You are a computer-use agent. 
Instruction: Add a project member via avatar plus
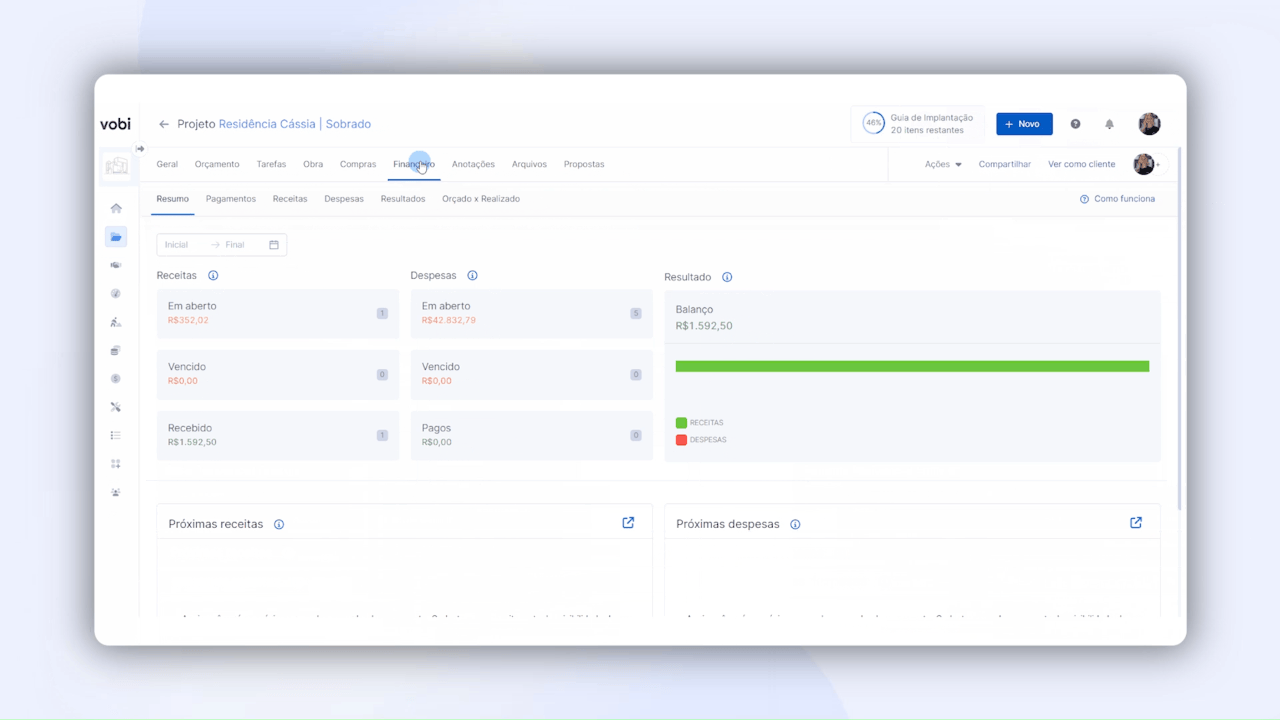click(x=1146, y=164)
